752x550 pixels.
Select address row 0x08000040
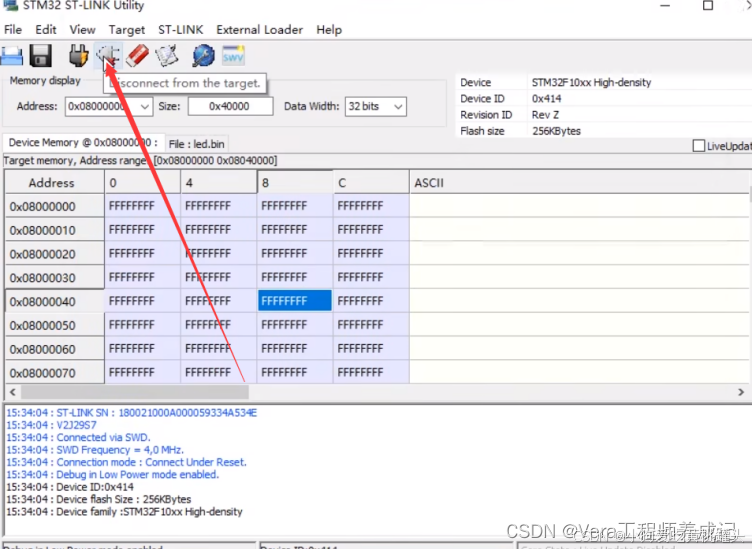tap(54, 302)
